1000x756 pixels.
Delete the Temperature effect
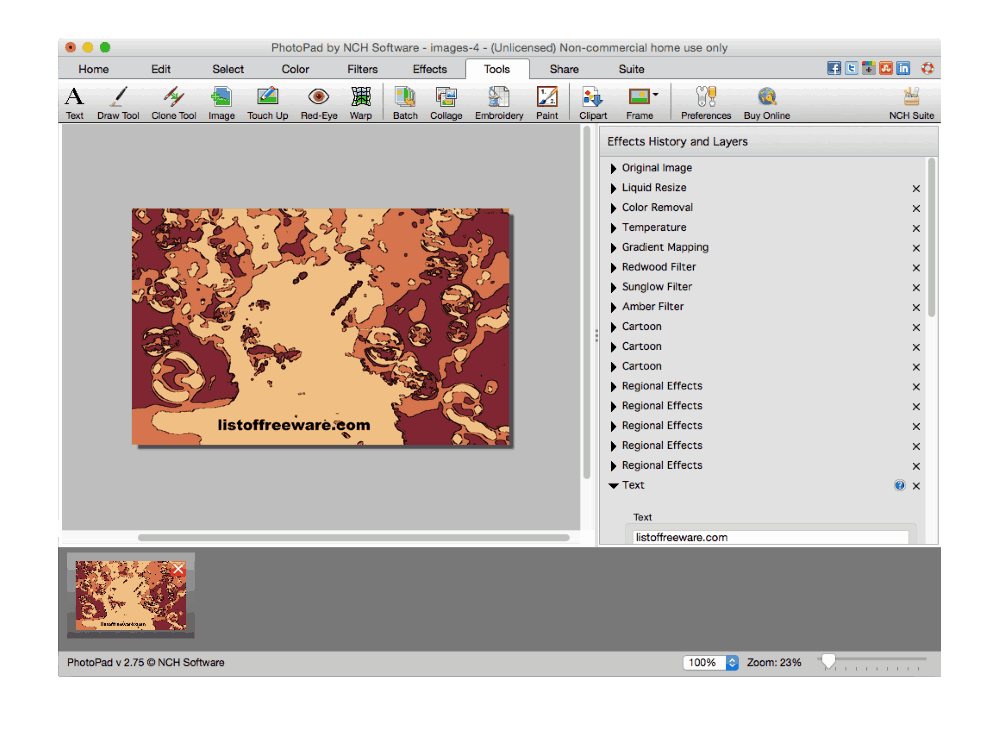click(916, 228)
